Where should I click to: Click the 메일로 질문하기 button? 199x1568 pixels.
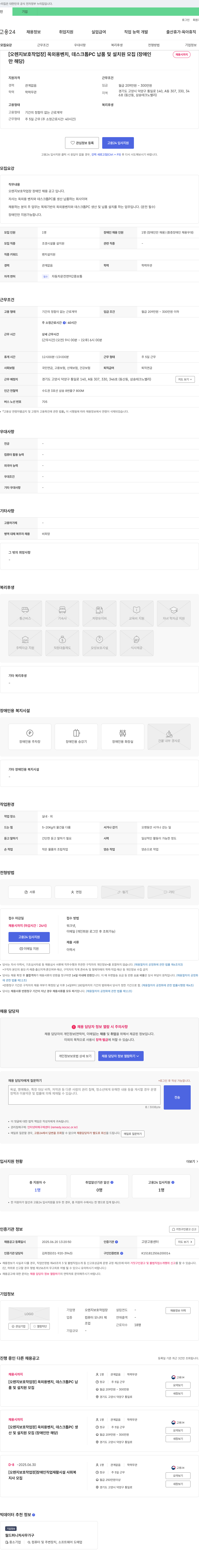click(133, 1134)
